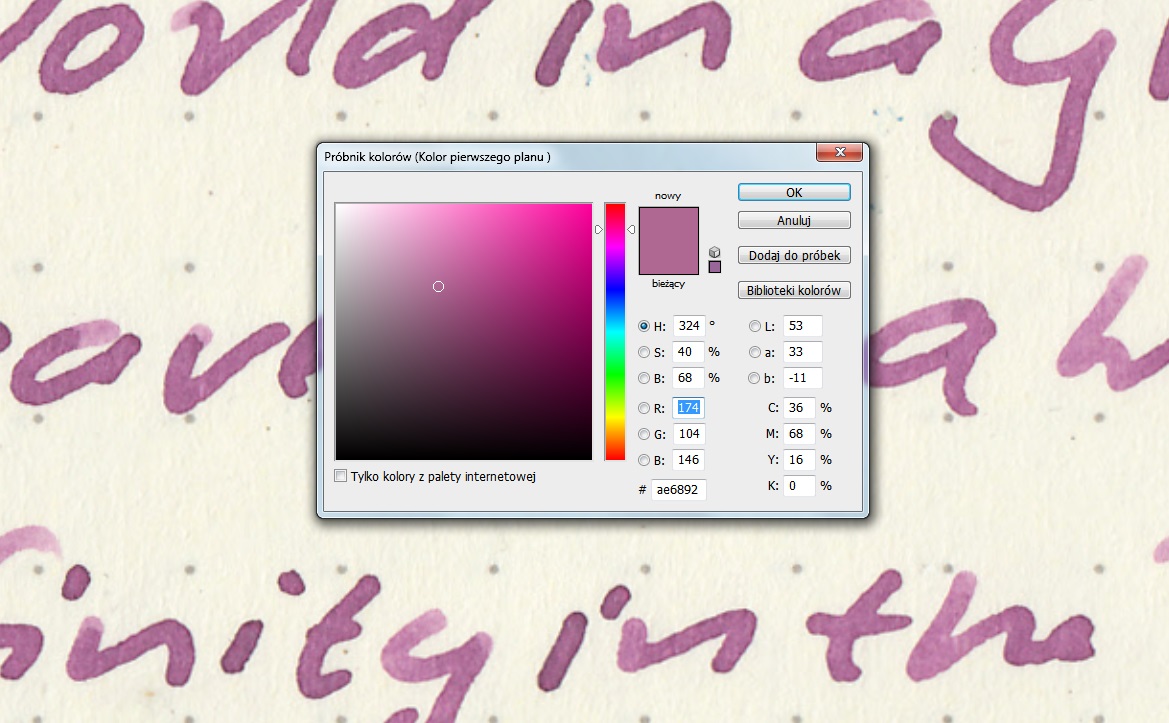
Task: Select the S saturation radio button
Action: (x=645, y=352)
